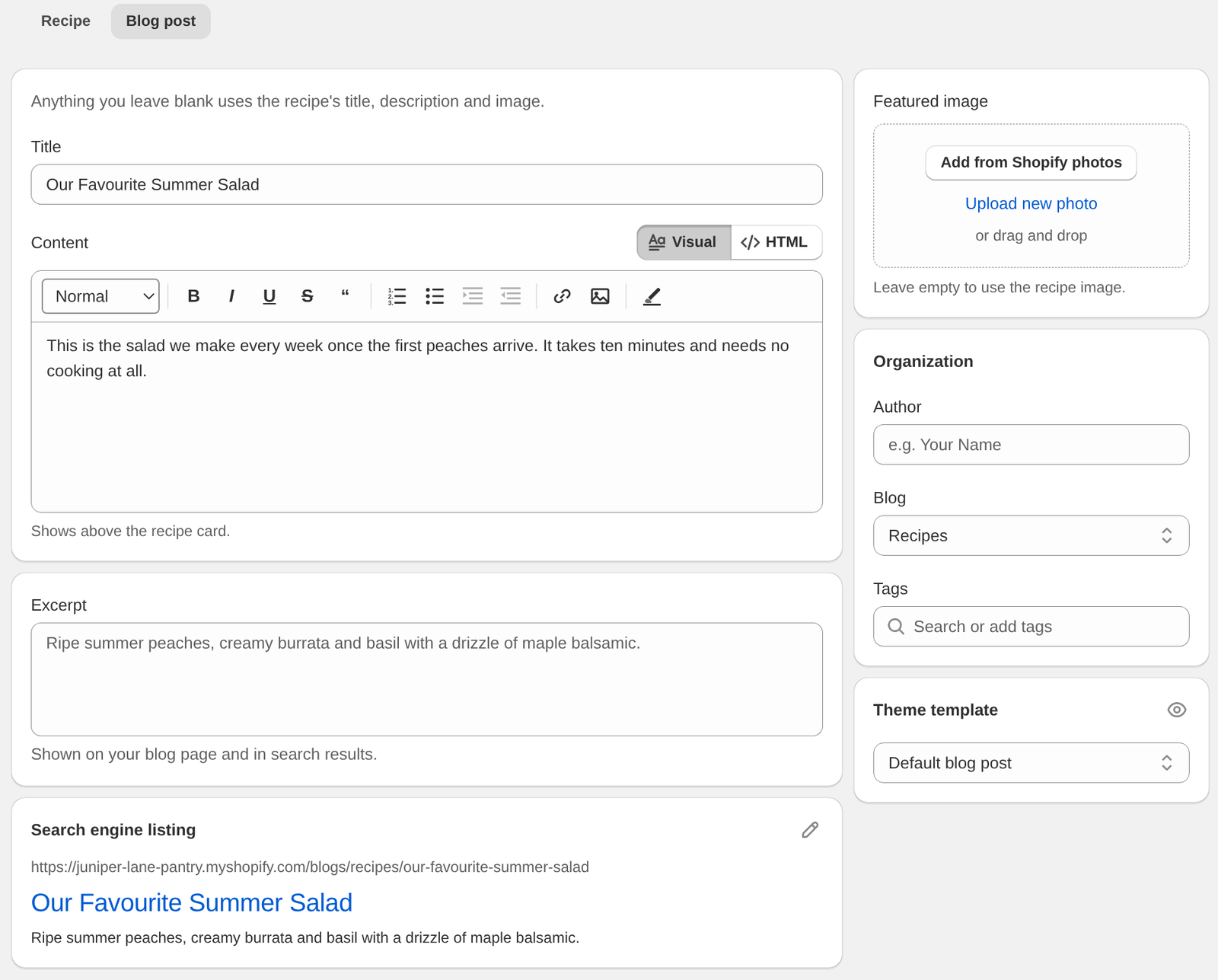Viewport: 1218px width, 980px height.
Task: Click the Search or add tags field
Action: pos(1031,627)
